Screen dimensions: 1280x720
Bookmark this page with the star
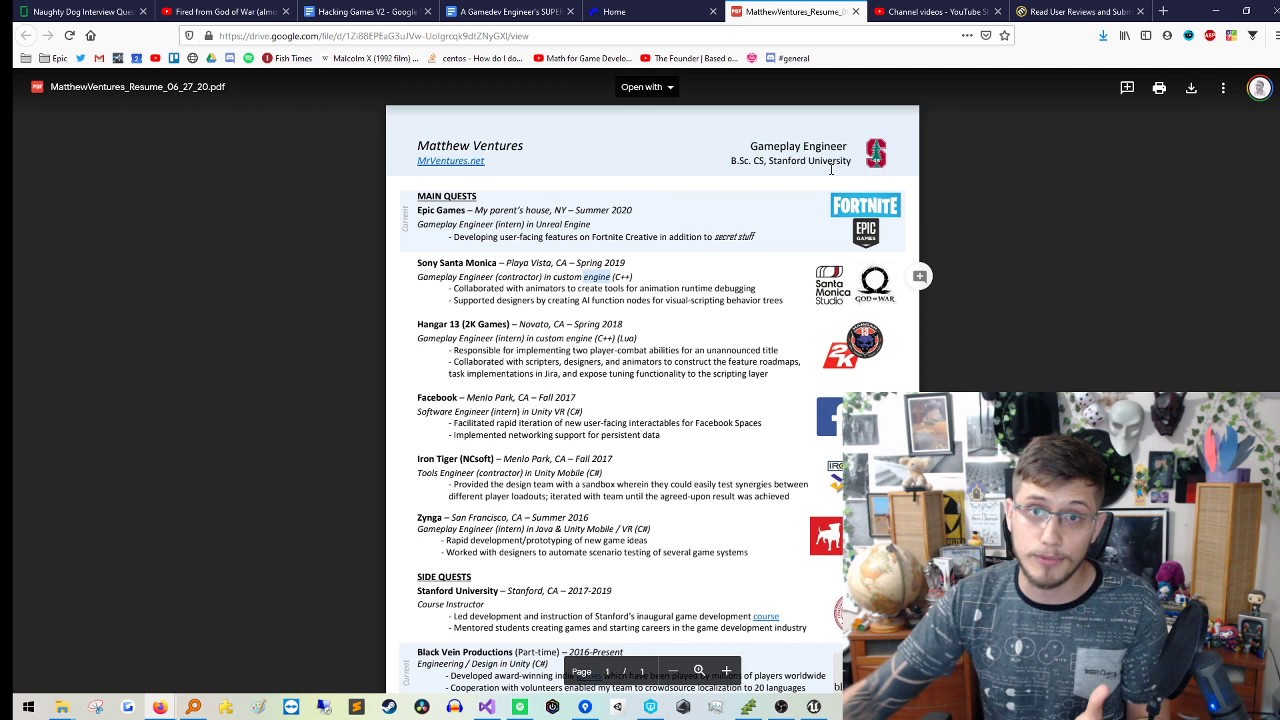1004,35
